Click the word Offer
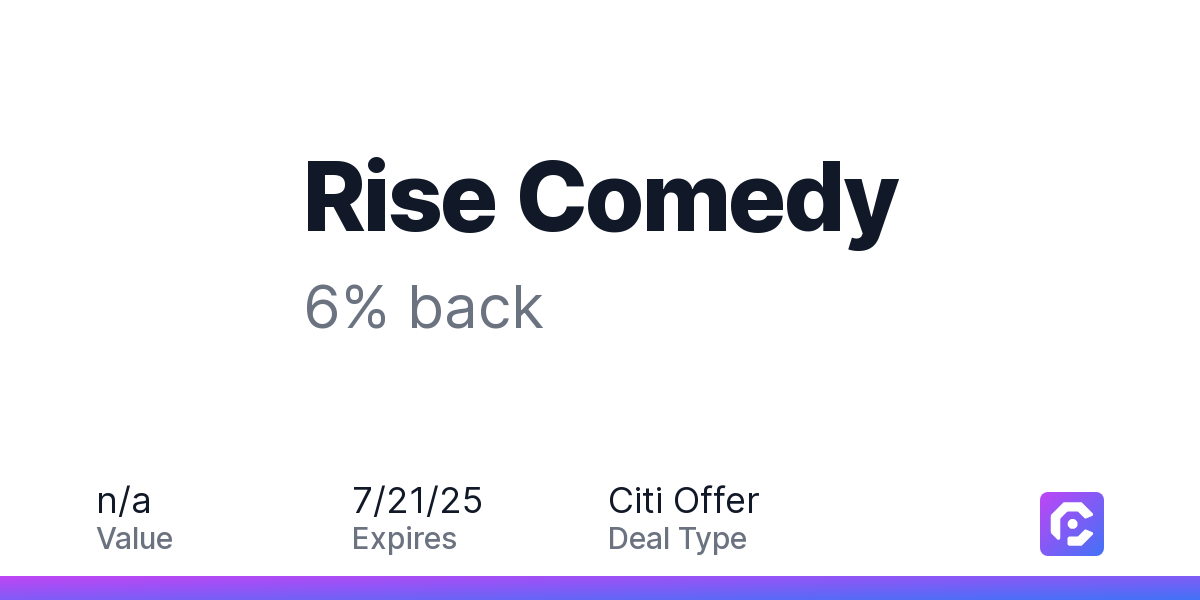Image resolution: width=1200 pixels, height=600 pixels. pyautogui.click(x=717, y=500)
